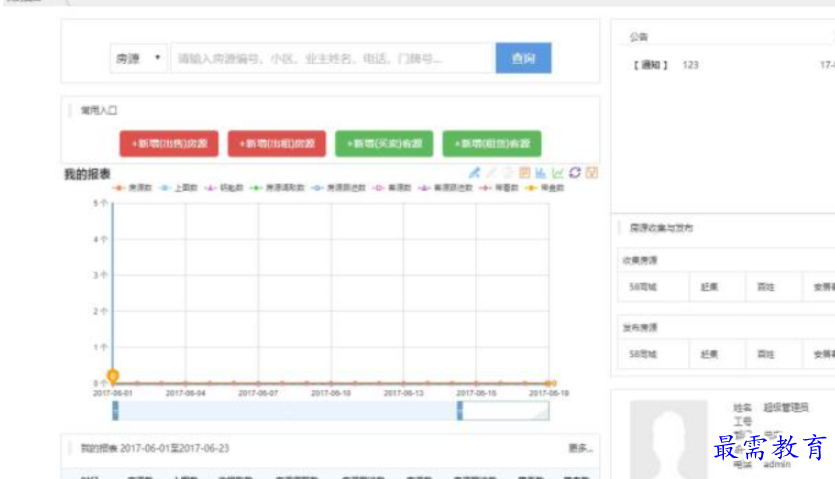
Task: Add a new 买卖 buyer client source
Action: 384,144
